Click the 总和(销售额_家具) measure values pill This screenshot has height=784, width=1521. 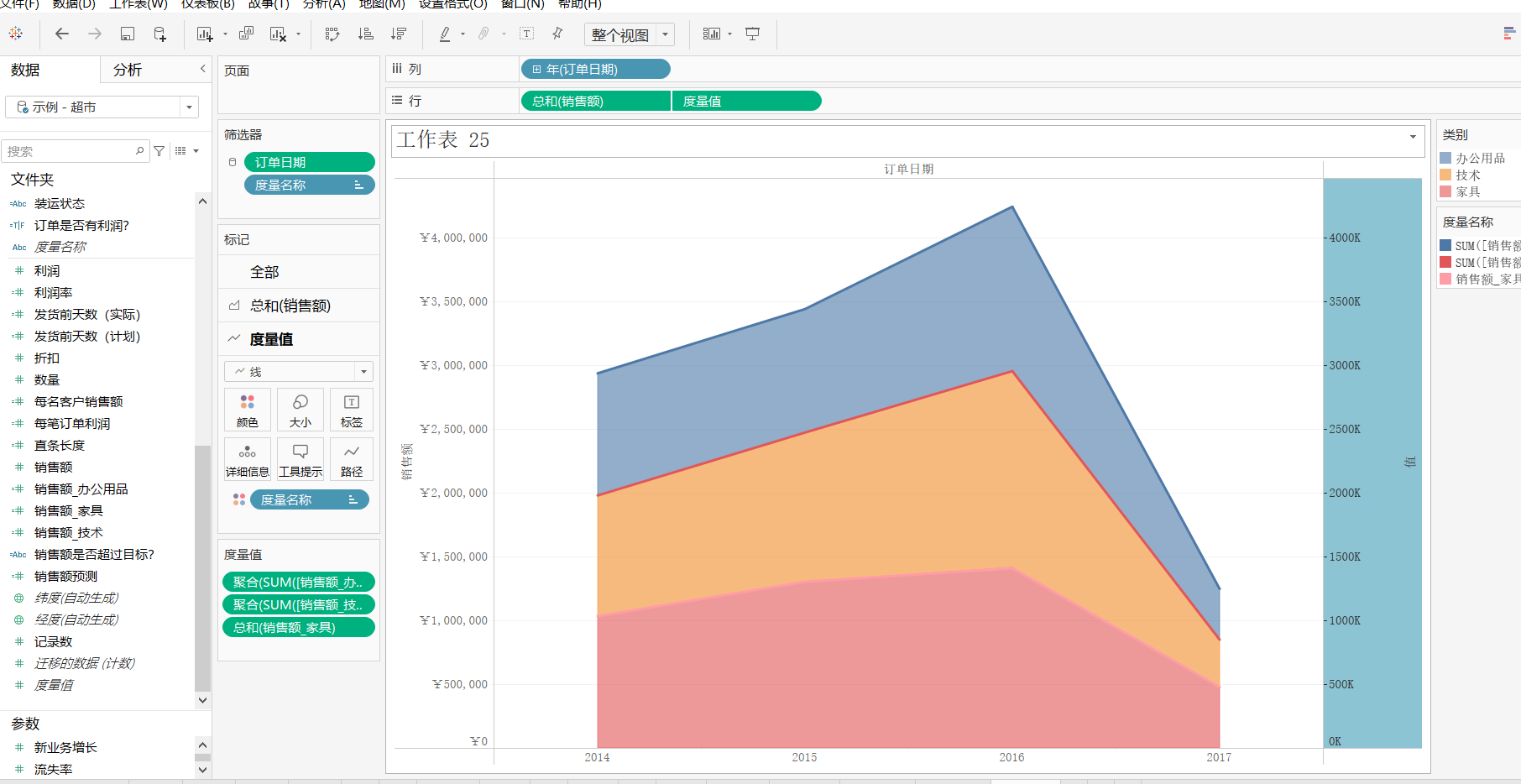pyautogui.click(x=298, y=627)
